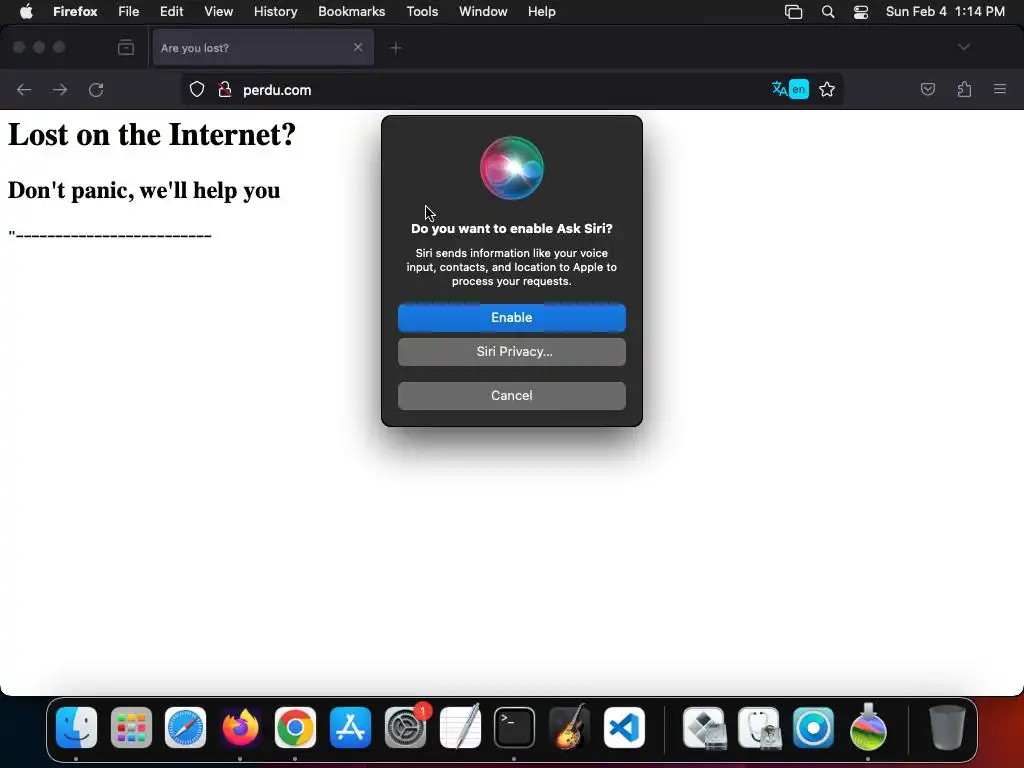The height and width of the screenshot is (768, 1024).
Task: Click 'Don't panic, we'll help you' text
Action: [144, 190]
